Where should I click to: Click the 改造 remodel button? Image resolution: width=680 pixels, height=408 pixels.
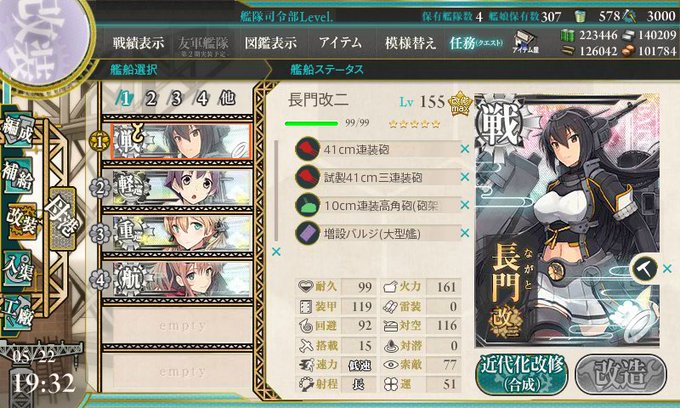(621, 375)
